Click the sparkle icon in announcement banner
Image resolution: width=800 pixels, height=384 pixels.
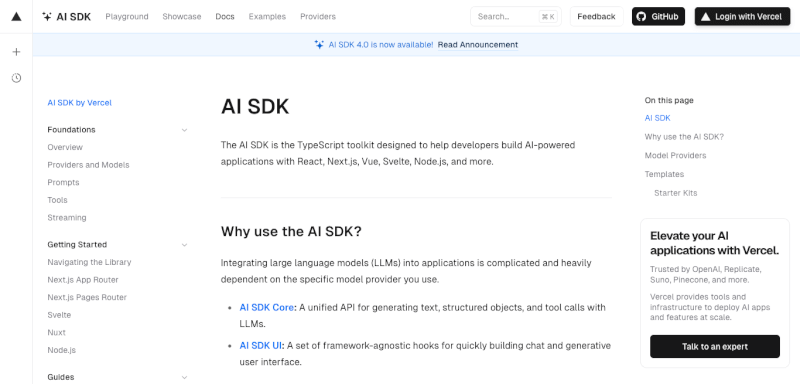tap(319, 44)
